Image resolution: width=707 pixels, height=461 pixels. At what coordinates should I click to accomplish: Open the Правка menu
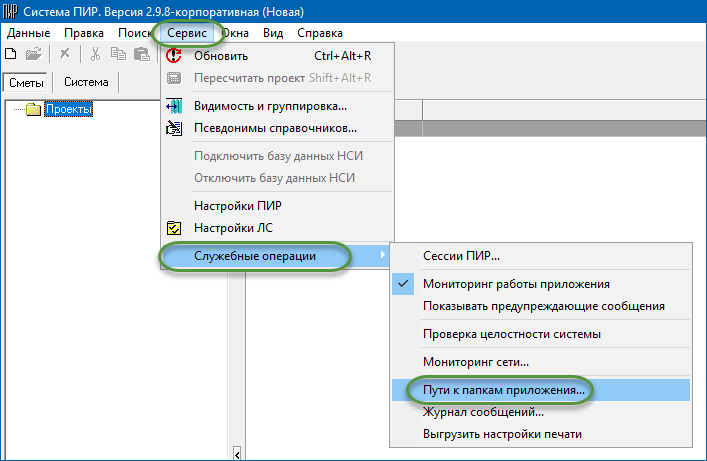(x=84, y=33)
